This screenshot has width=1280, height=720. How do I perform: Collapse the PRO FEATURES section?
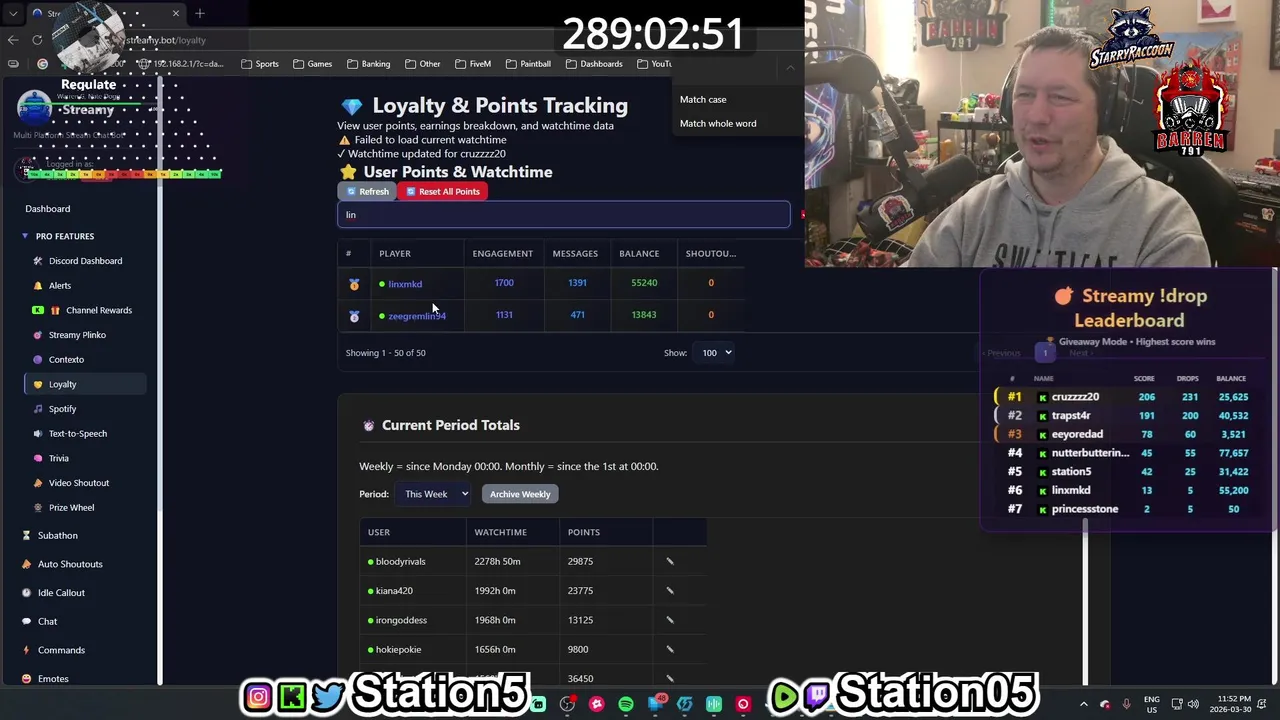[58, 236]
